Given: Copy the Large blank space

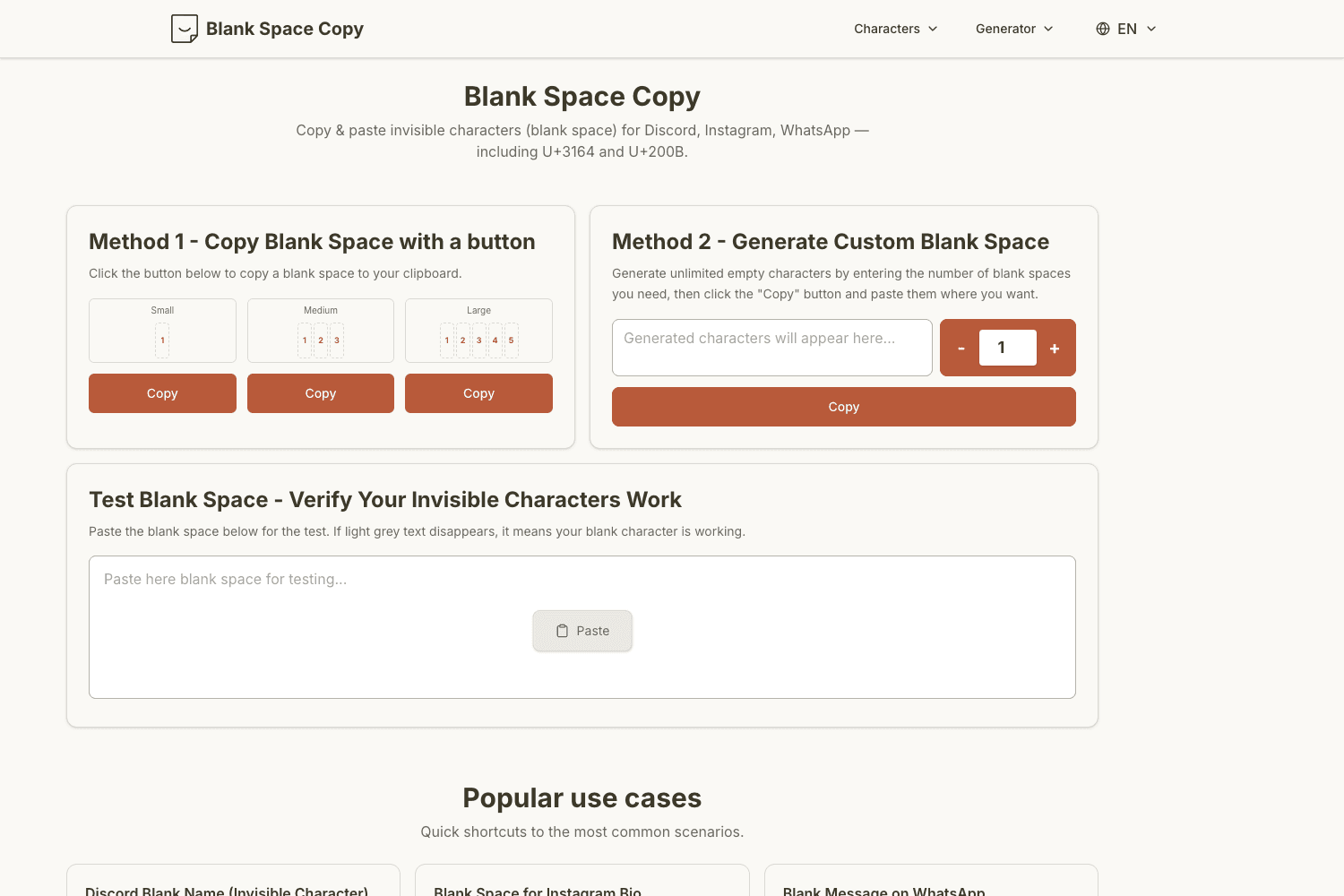Looking at the screenshot, I should (x=478, y=393).
